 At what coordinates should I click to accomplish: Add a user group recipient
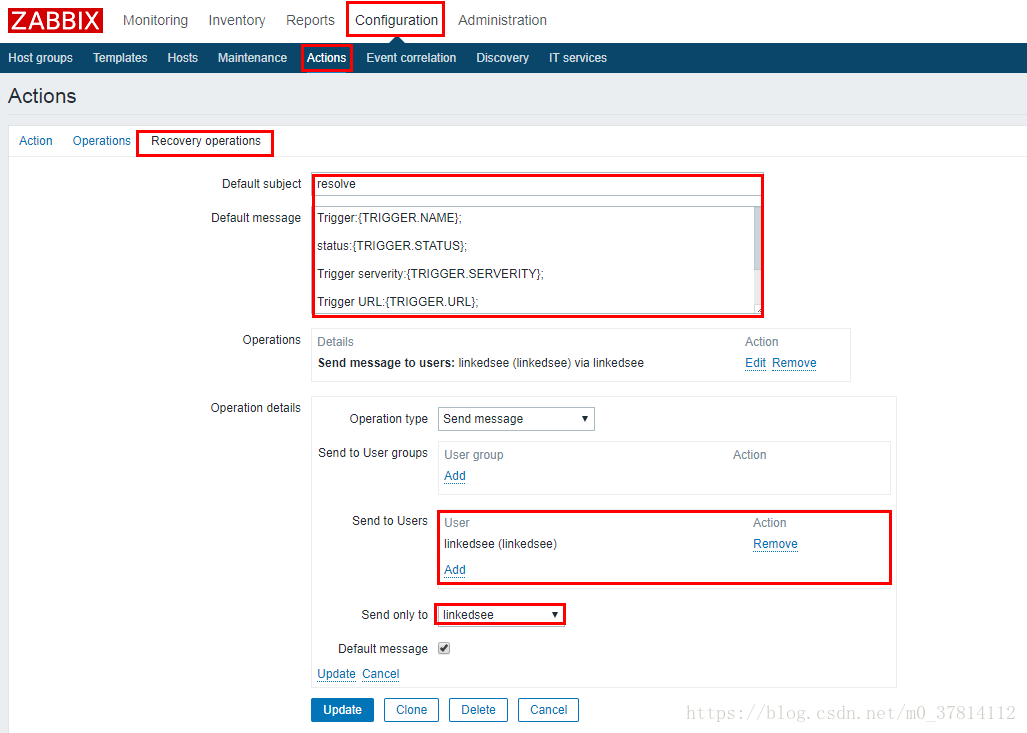(455, 476)
